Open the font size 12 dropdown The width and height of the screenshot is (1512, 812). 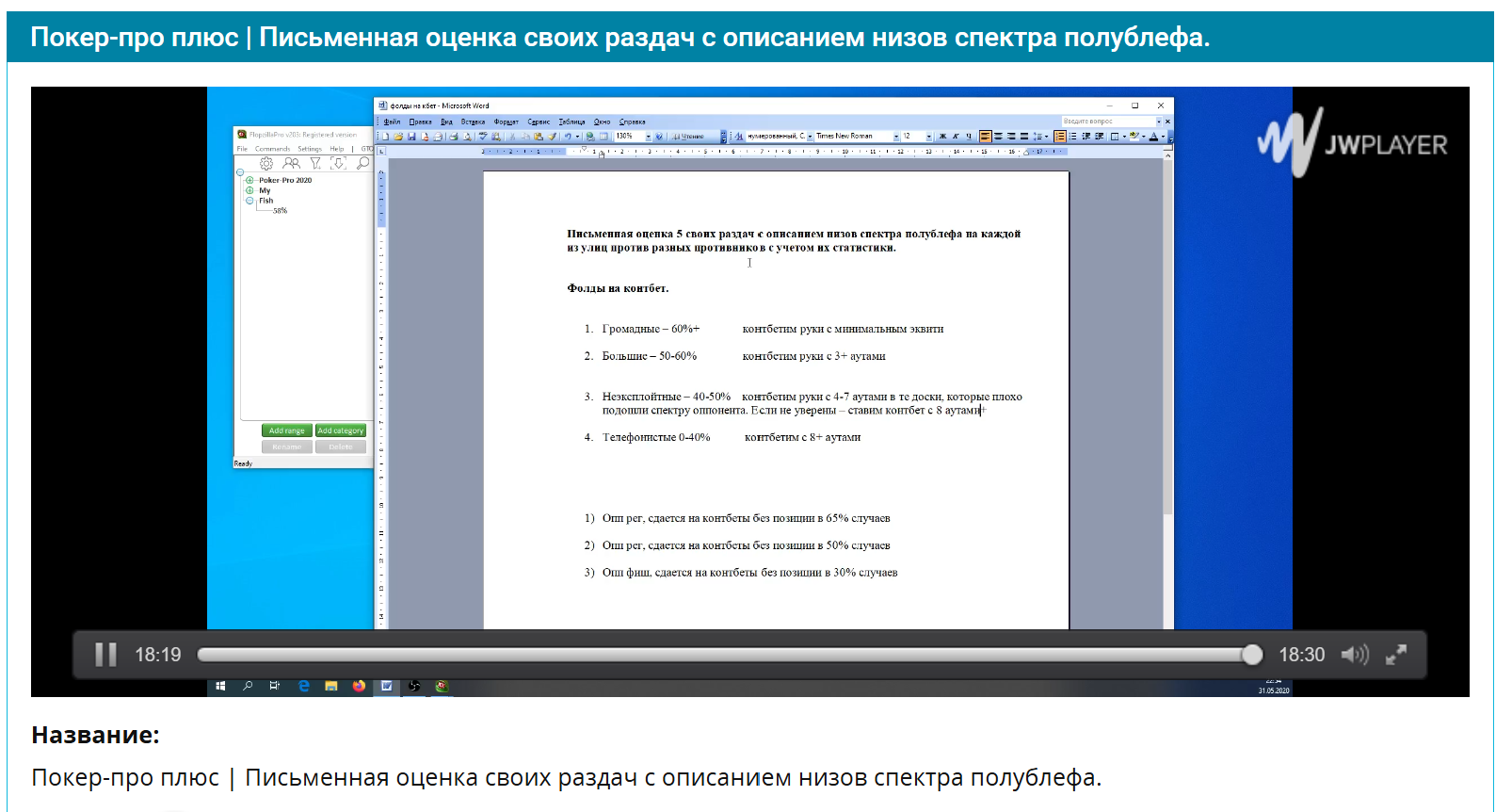pyautogui.click(x=929, y=137)
